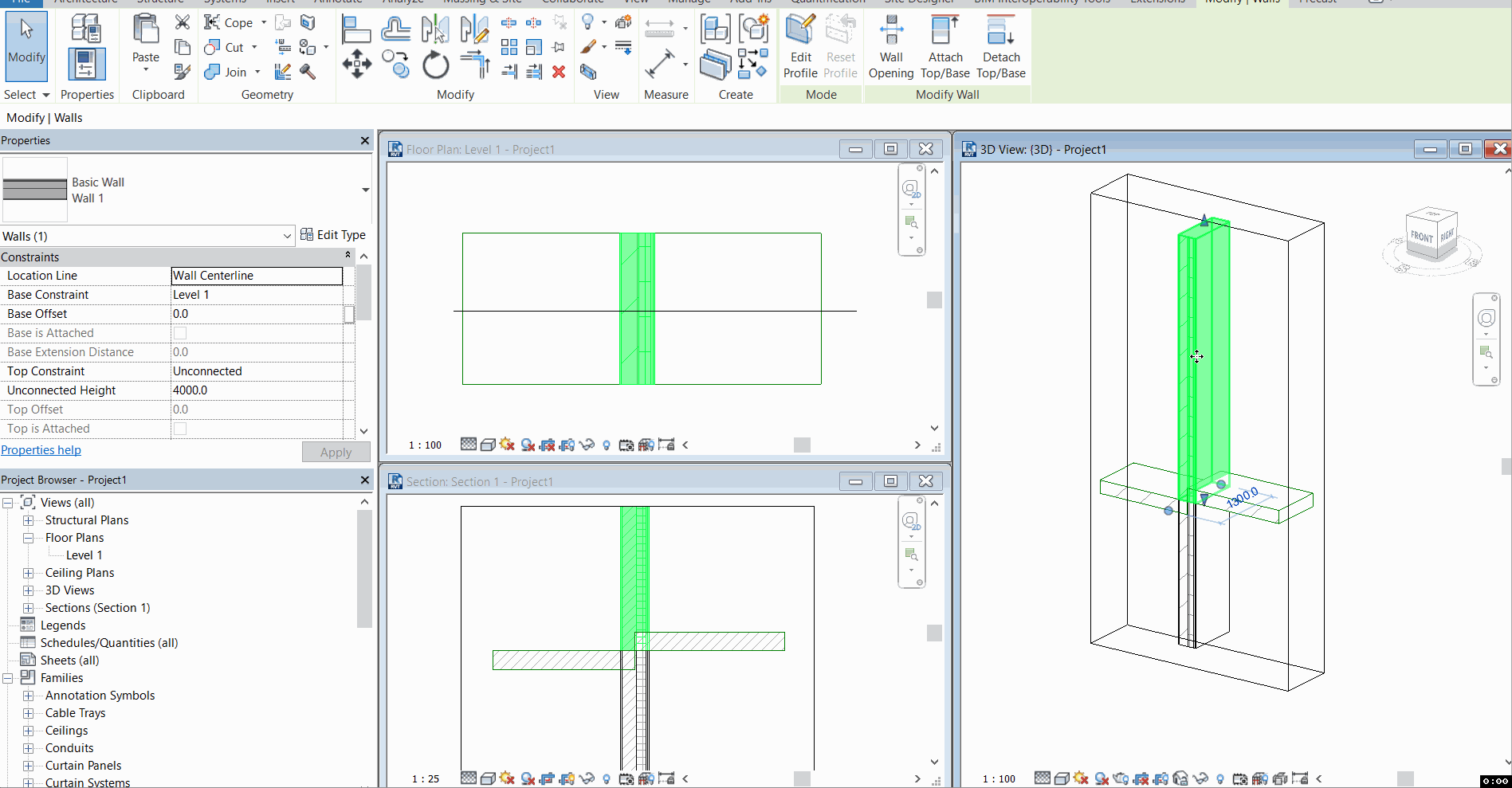The image size is (1512, 788).
Task: Select Mirror - Draw Axis tool
Action: [474, 29]
